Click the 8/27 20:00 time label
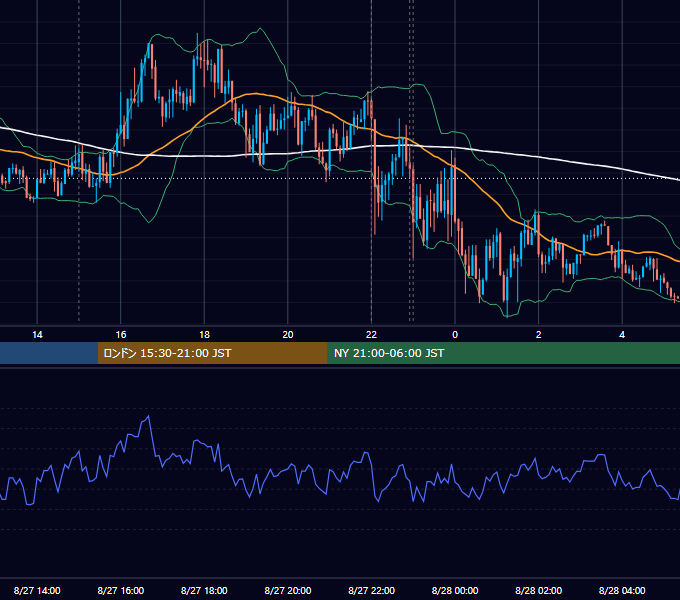The height and width of the screenshot is (600, 680). (x=288, y=590)
